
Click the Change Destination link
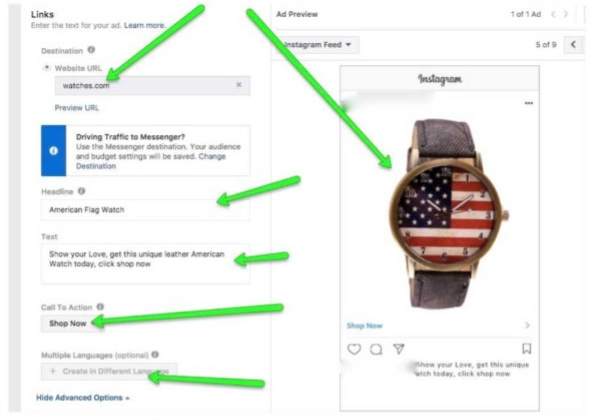click(x=151, y=161)
